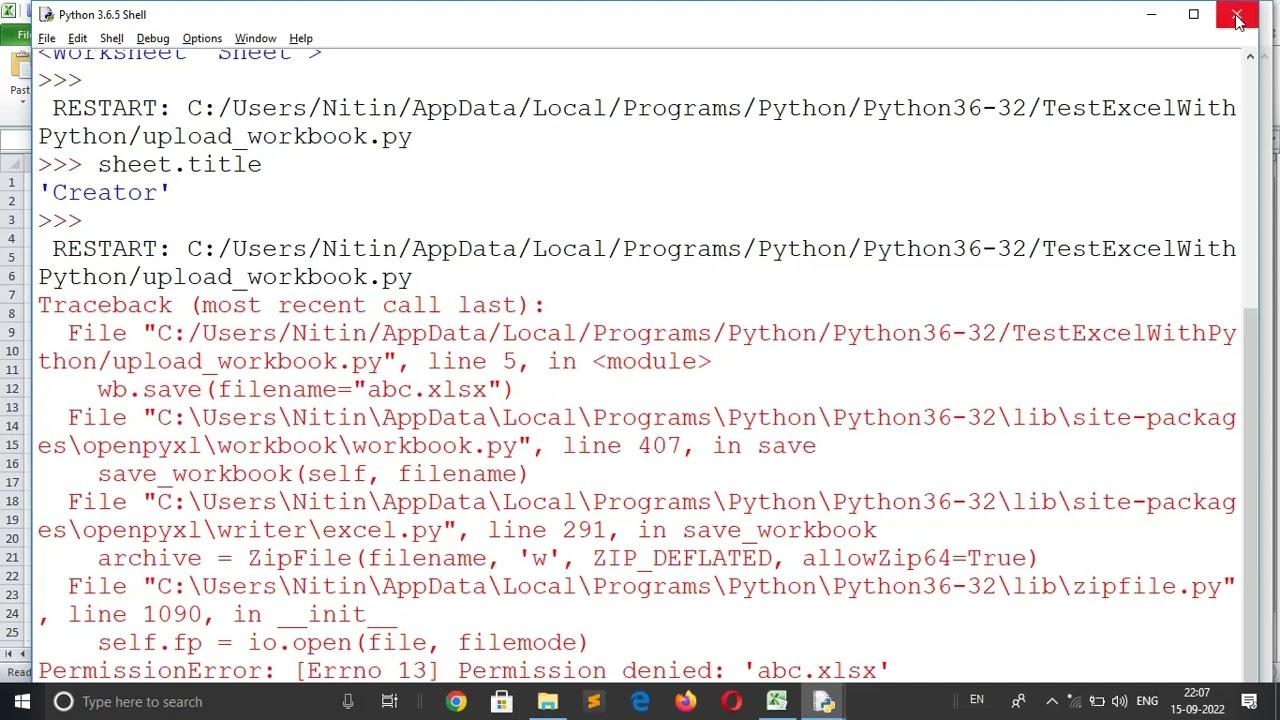Open Sublime Text from the taskbar
The height and width of the screenshot is (720, 1280).
click(x=594, y=701)
